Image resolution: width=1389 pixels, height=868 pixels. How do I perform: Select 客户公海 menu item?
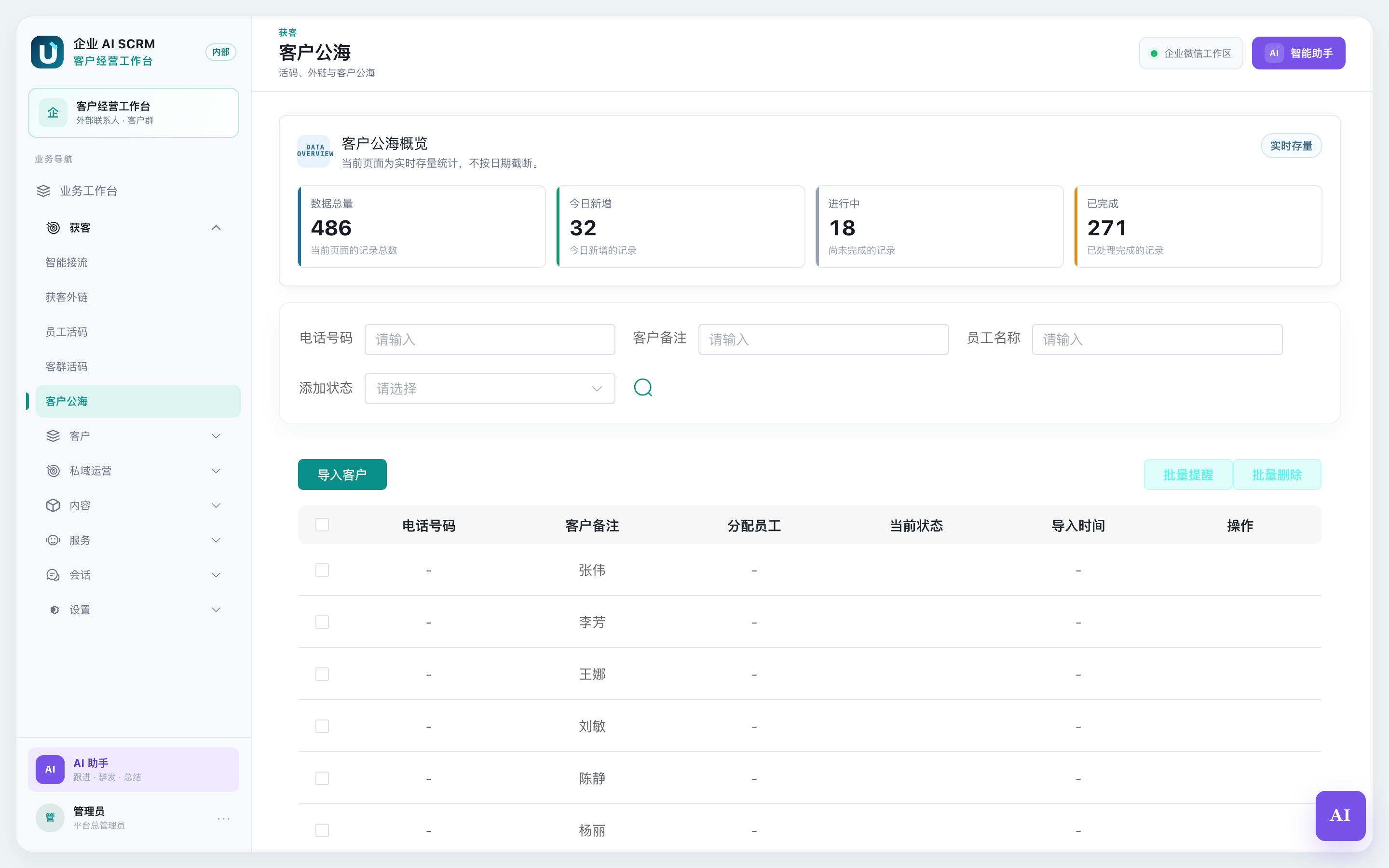pos(138,401)
